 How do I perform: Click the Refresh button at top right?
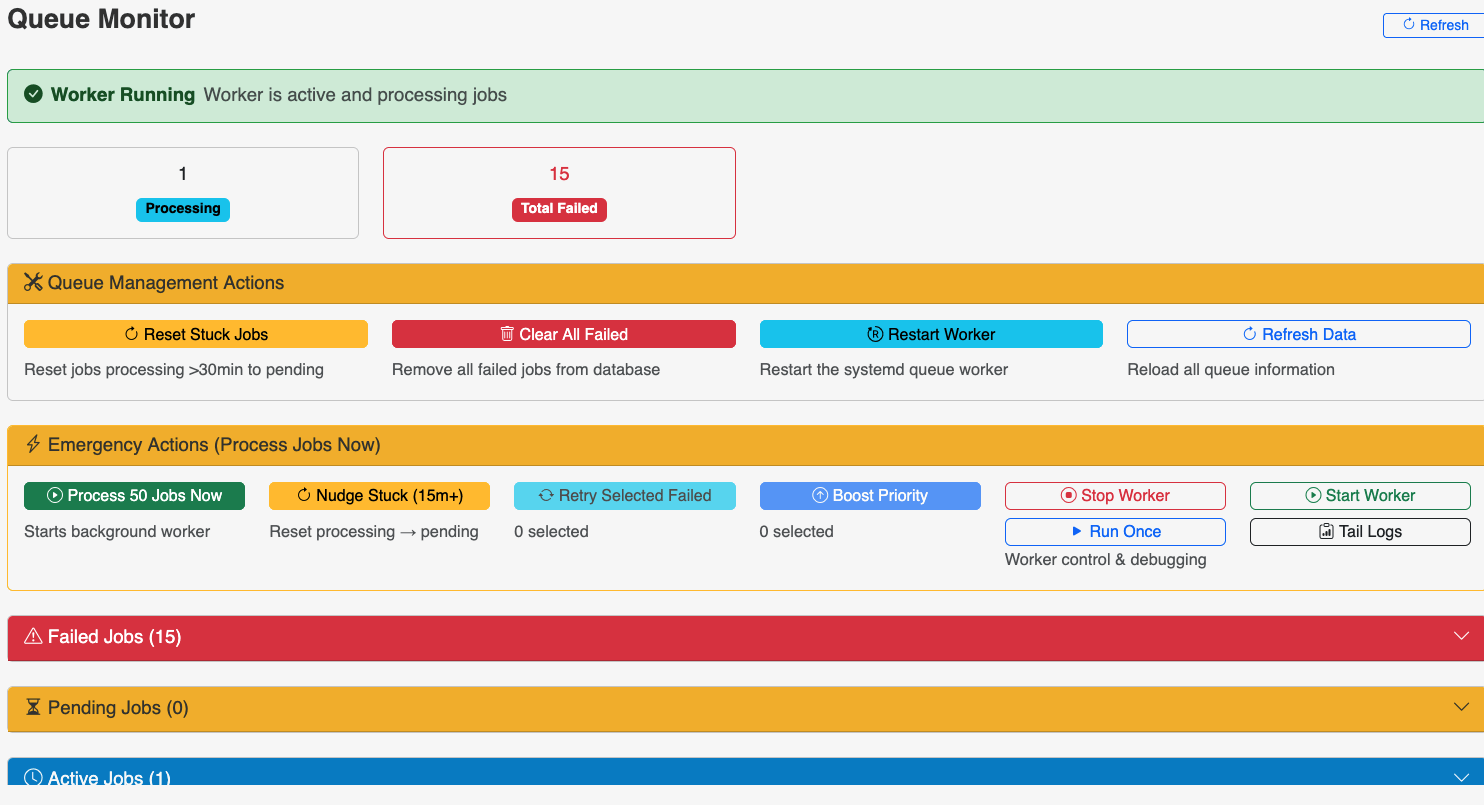coord(1433,25)
